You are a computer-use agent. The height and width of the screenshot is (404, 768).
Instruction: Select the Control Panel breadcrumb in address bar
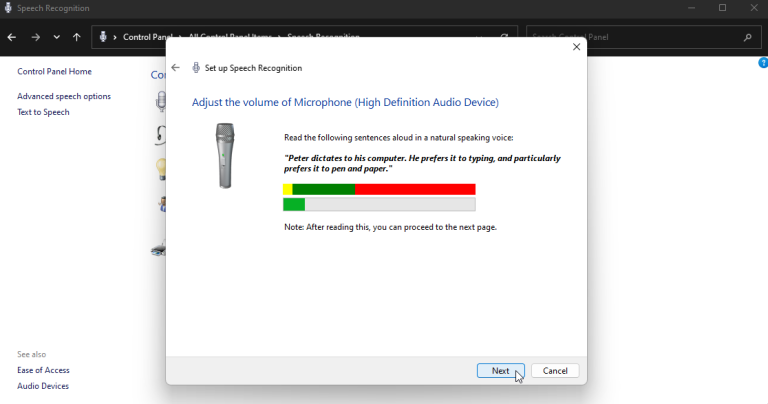(147, 37)
